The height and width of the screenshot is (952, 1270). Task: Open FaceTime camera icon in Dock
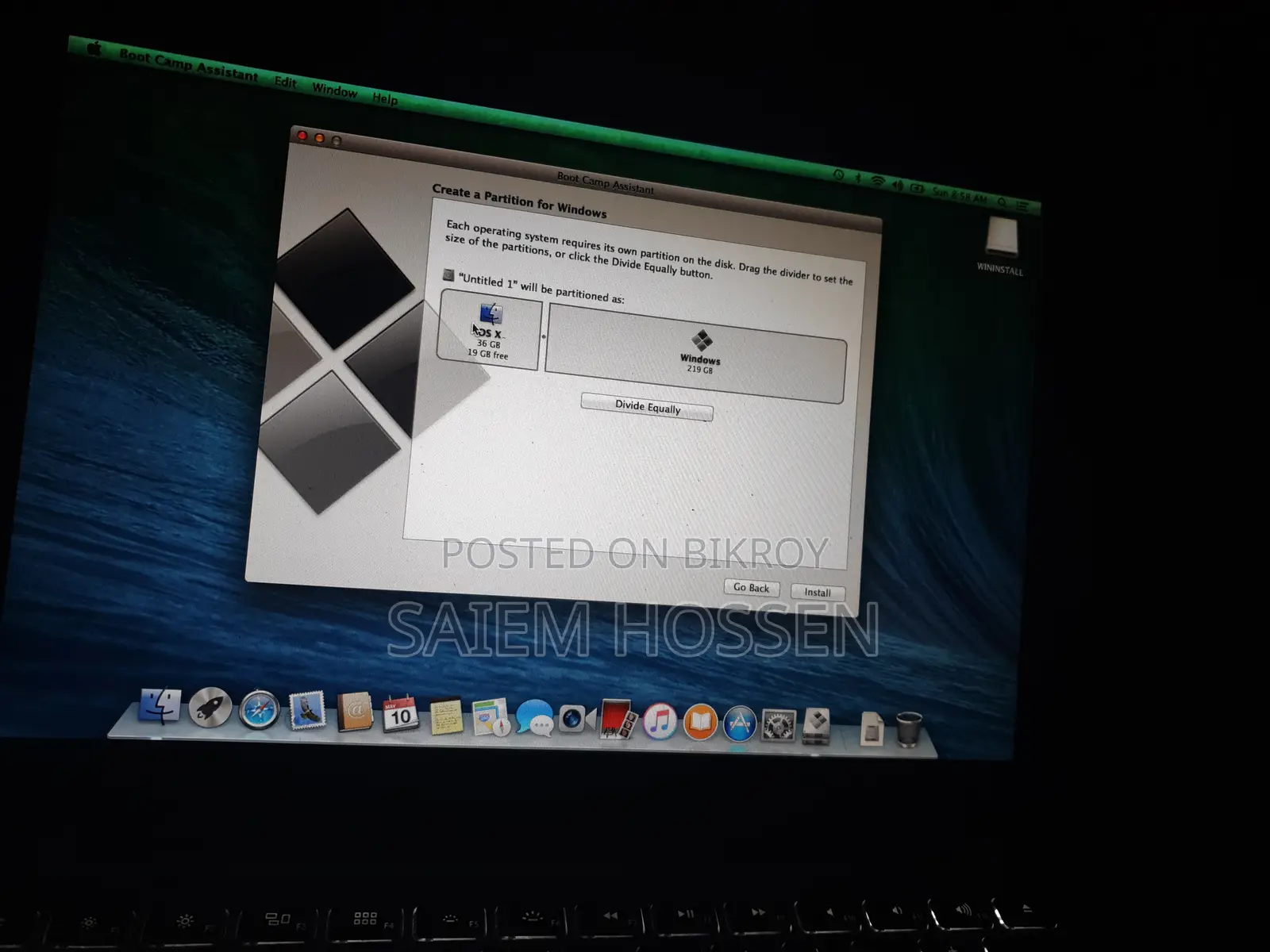tap(576, 720)
